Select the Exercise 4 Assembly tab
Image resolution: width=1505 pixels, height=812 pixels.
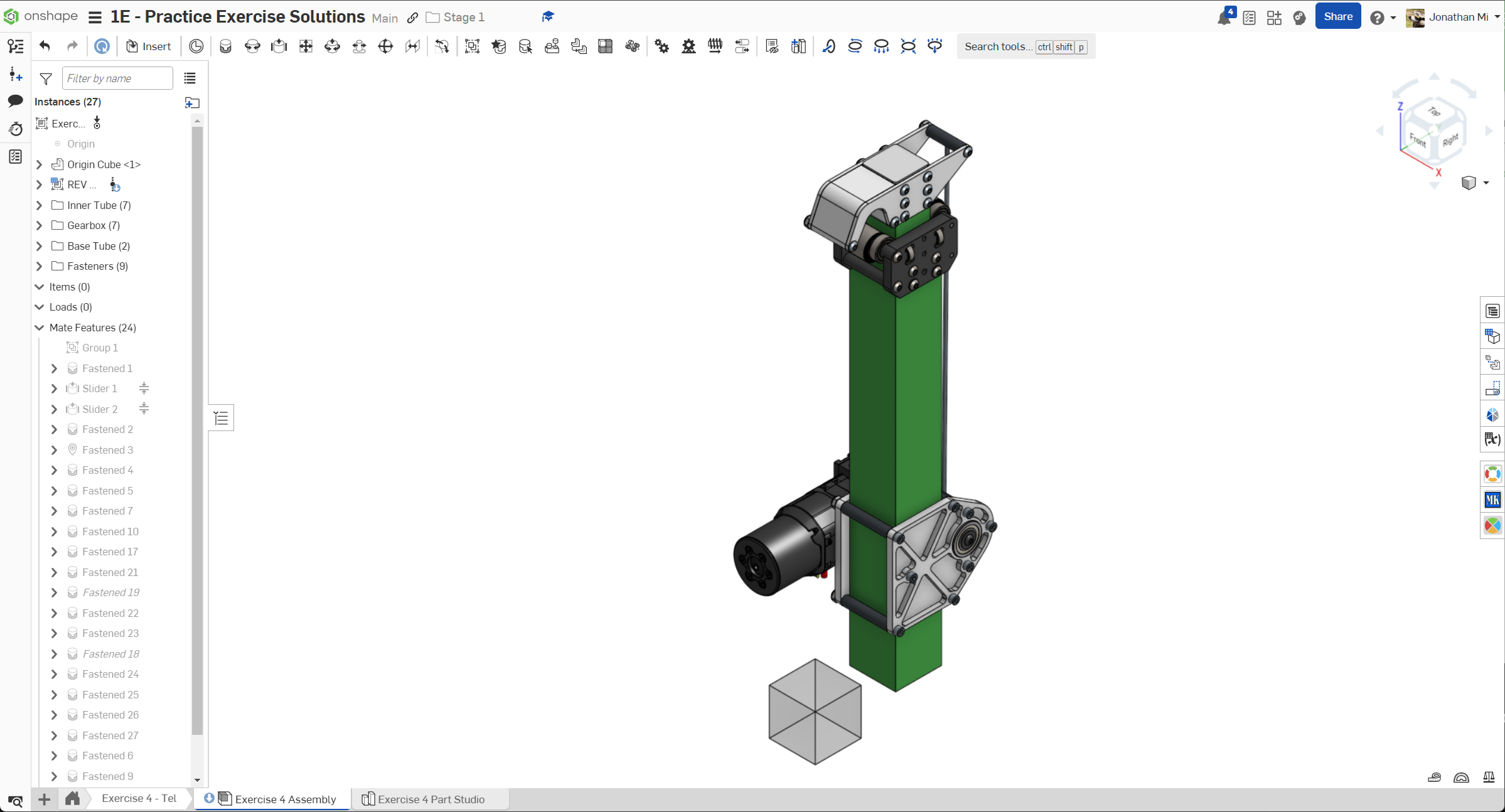pyautogui.click(x=286, y=799)
